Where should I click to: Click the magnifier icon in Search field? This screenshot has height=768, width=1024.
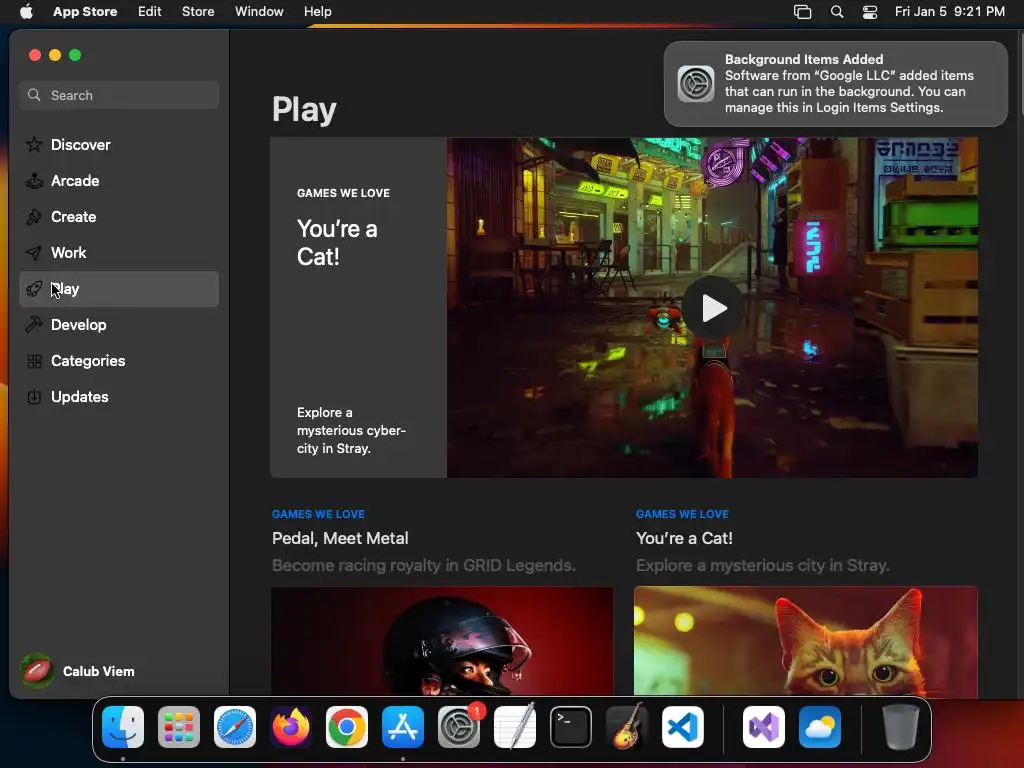(x=34, y=95)
